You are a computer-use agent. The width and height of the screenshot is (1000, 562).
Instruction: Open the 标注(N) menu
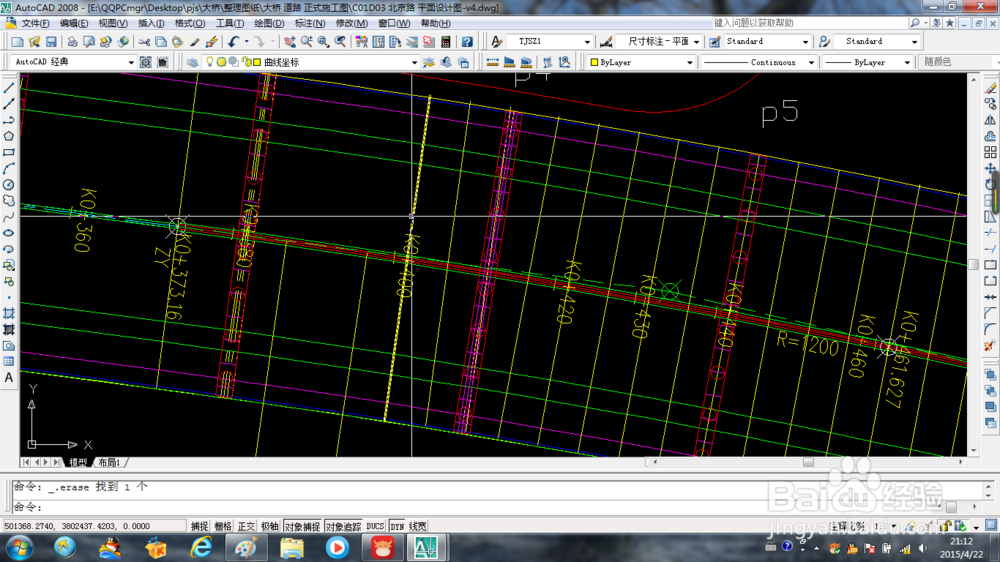point(310,23)
